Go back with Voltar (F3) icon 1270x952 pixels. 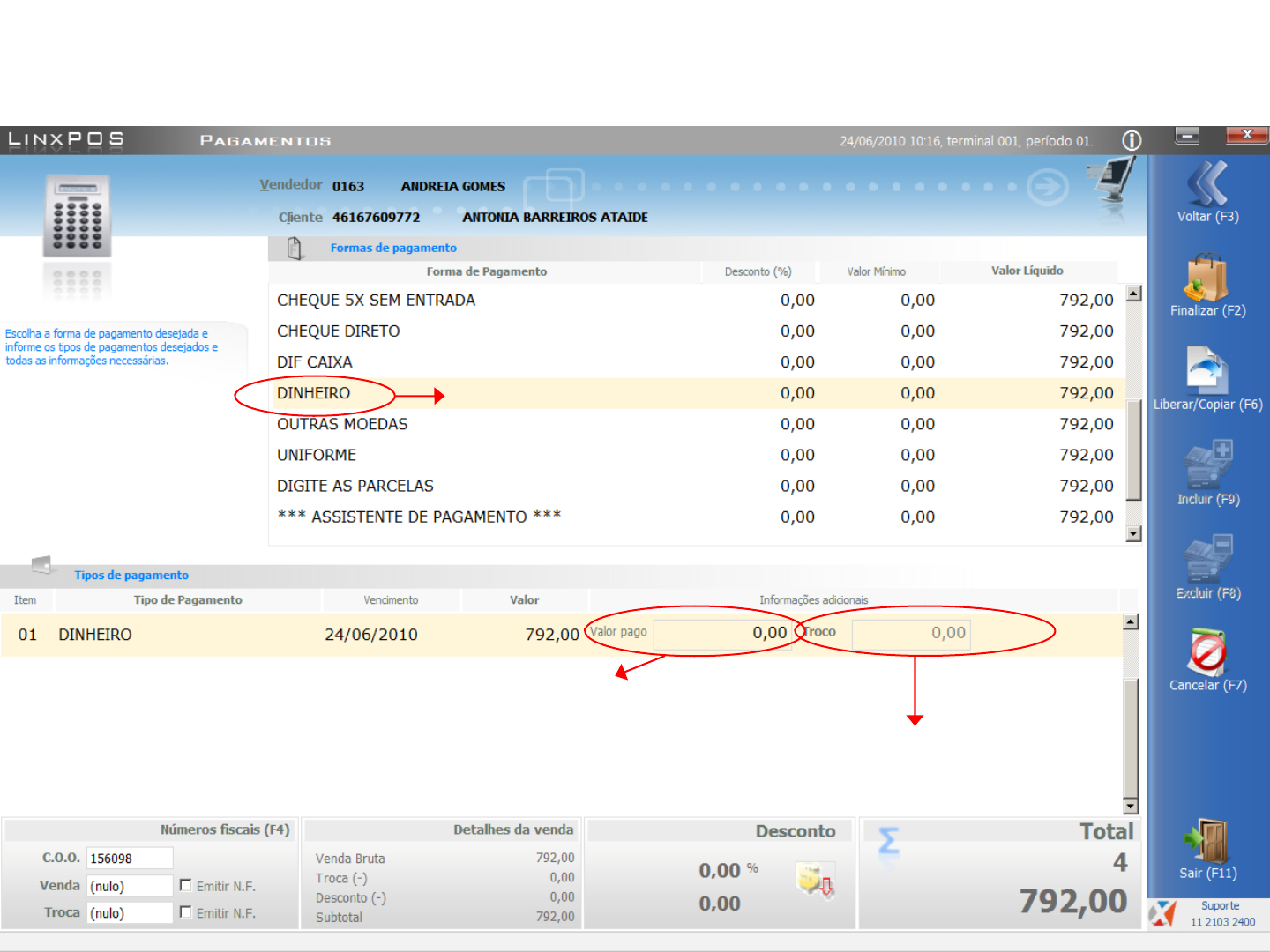coord(1207,185)
